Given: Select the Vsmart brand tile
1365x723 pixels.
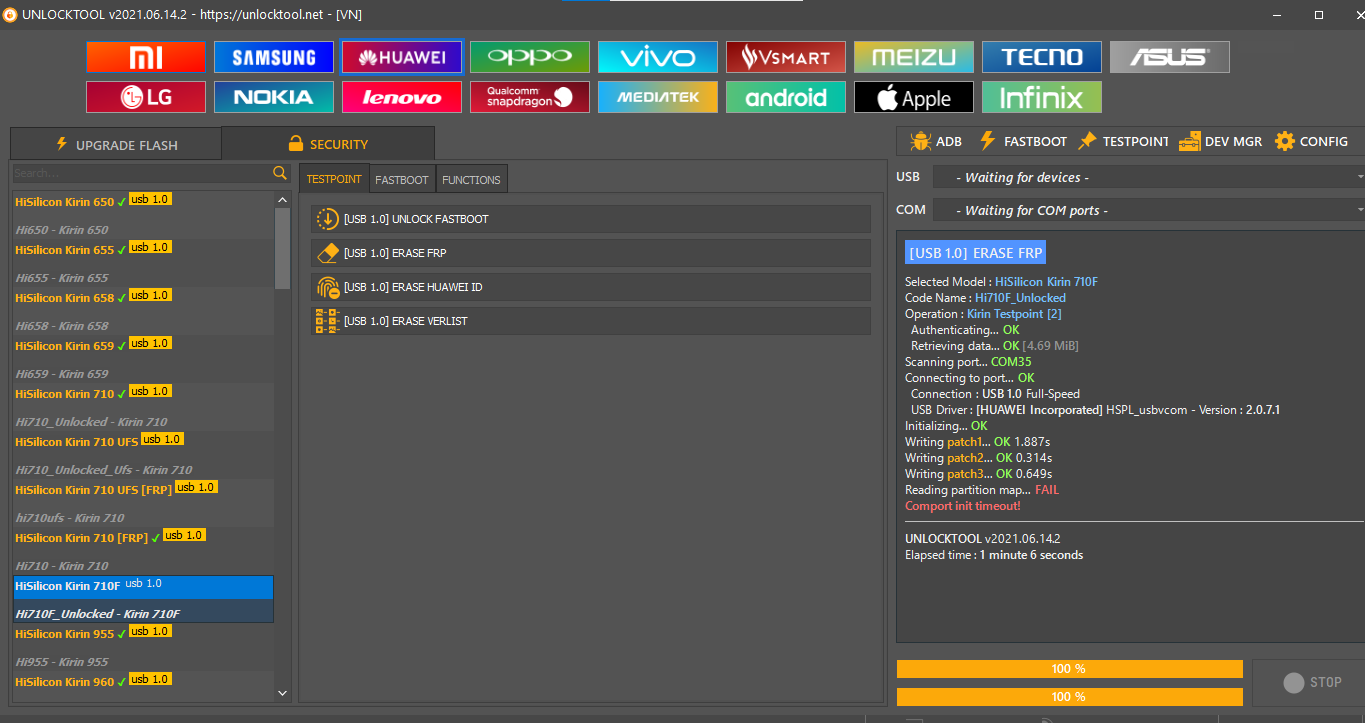Looking at the screenshot, I should pos(786,57).
